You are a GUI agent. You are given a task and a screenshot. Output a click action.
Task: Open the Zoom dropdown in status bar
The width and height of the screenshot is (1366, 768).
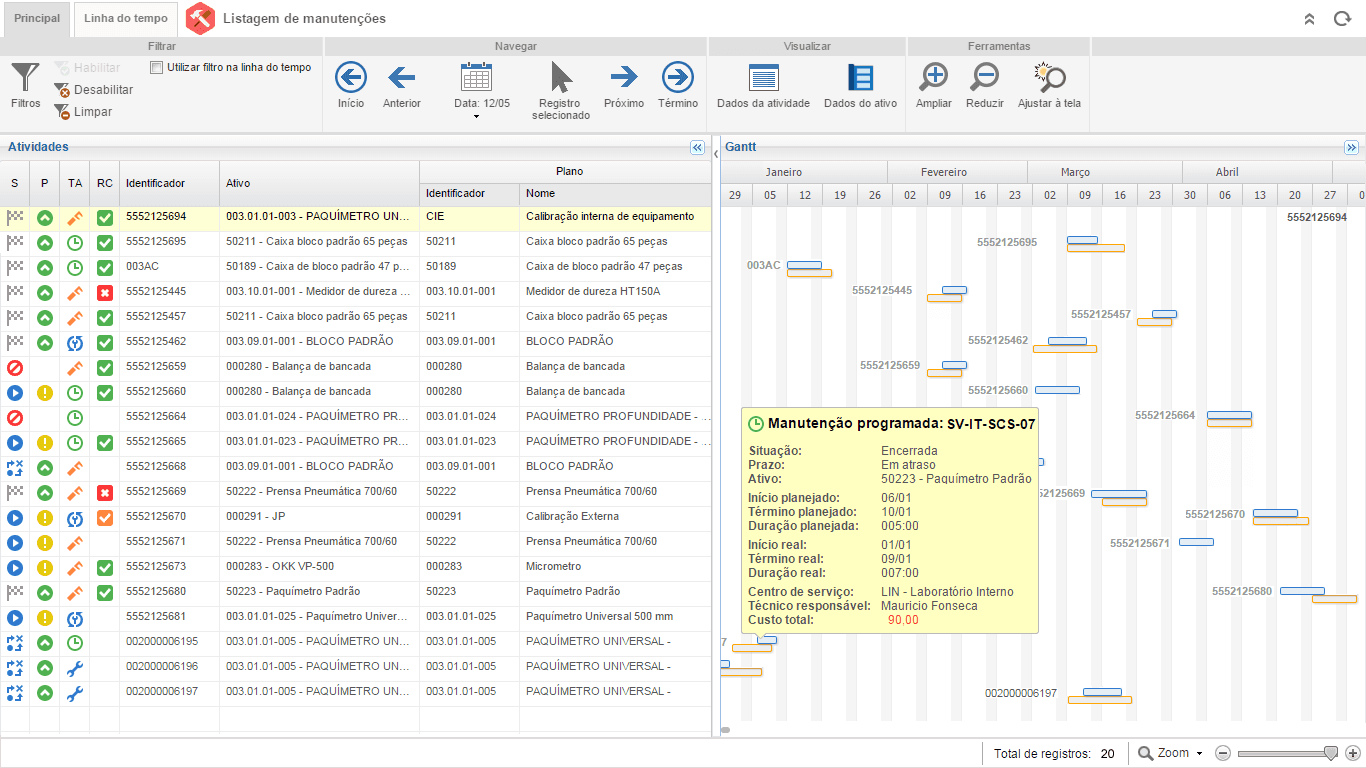click(x=1170, y=753)
